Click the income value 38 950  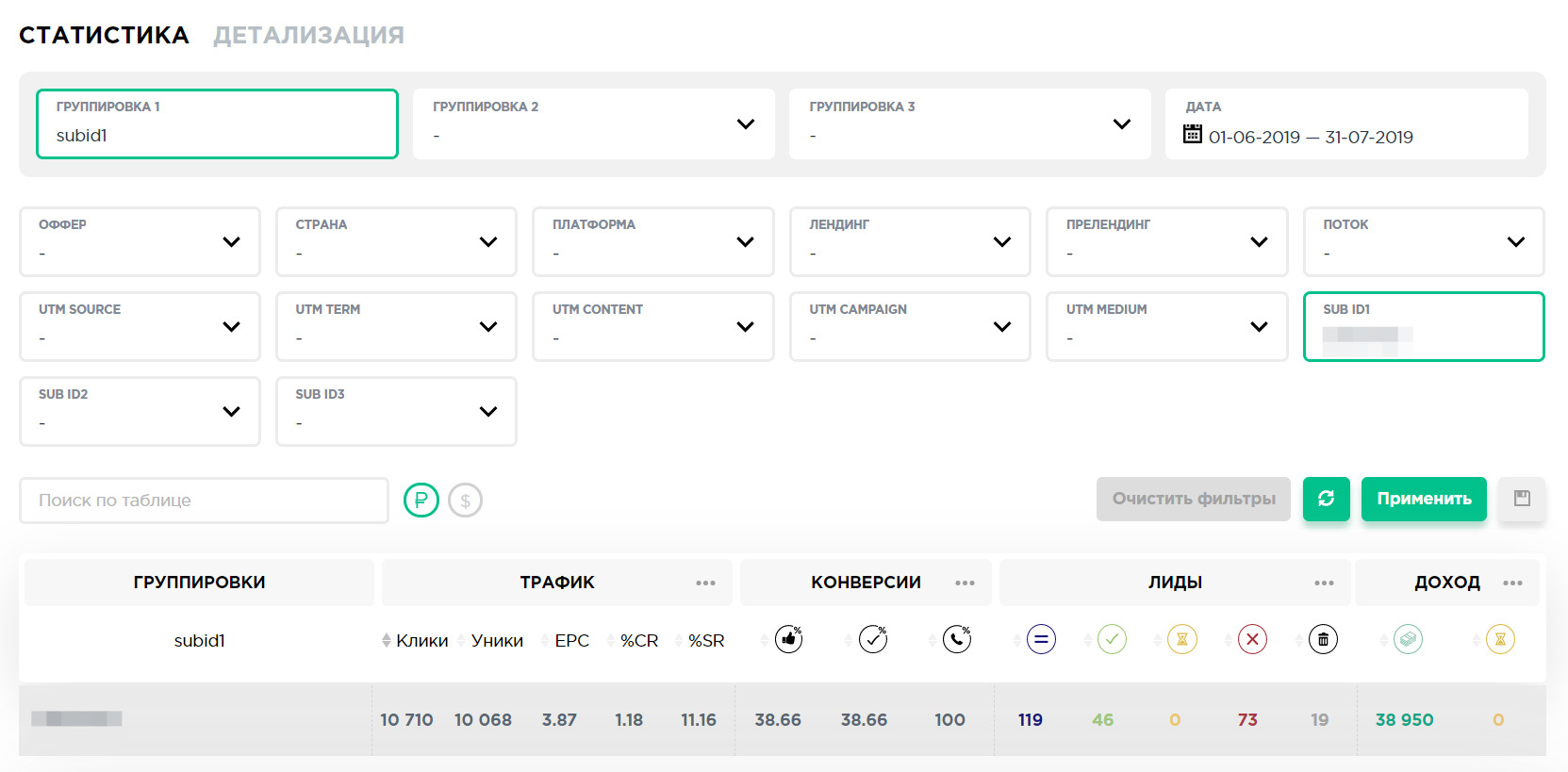click(1404, 720)
